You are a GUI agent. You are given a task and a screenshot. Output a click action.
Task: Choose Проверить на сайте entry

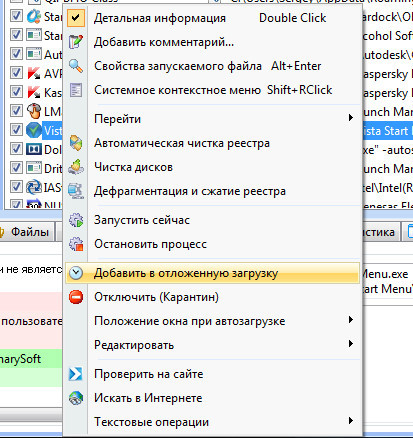click(213, 374)
